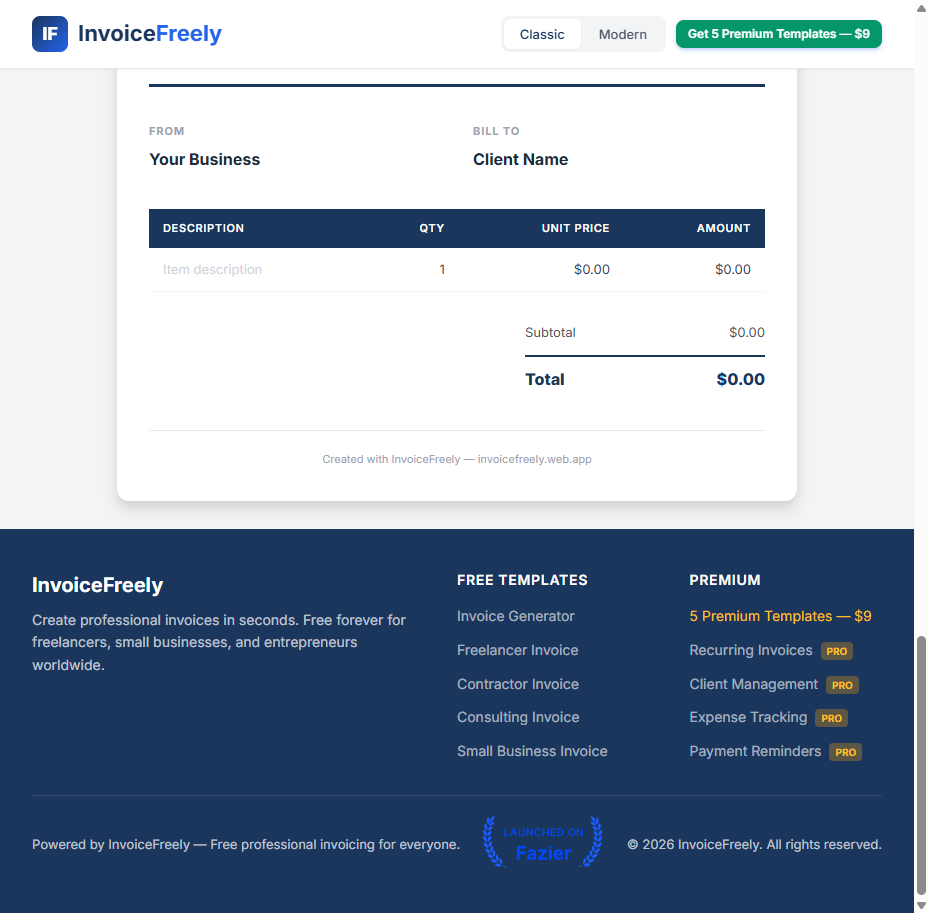Click the footer InvoiceFreely heading

click(97, 585)
